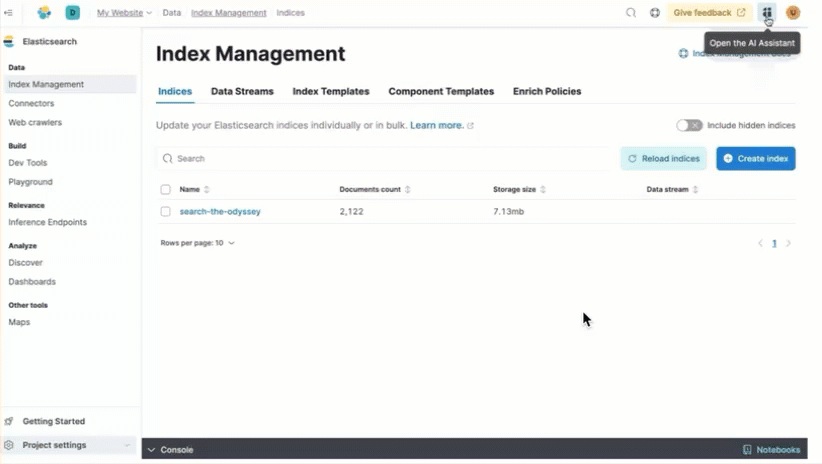Go to next page arrow
The width and height of the screenshot is (822, 464).
pos(788,243)
